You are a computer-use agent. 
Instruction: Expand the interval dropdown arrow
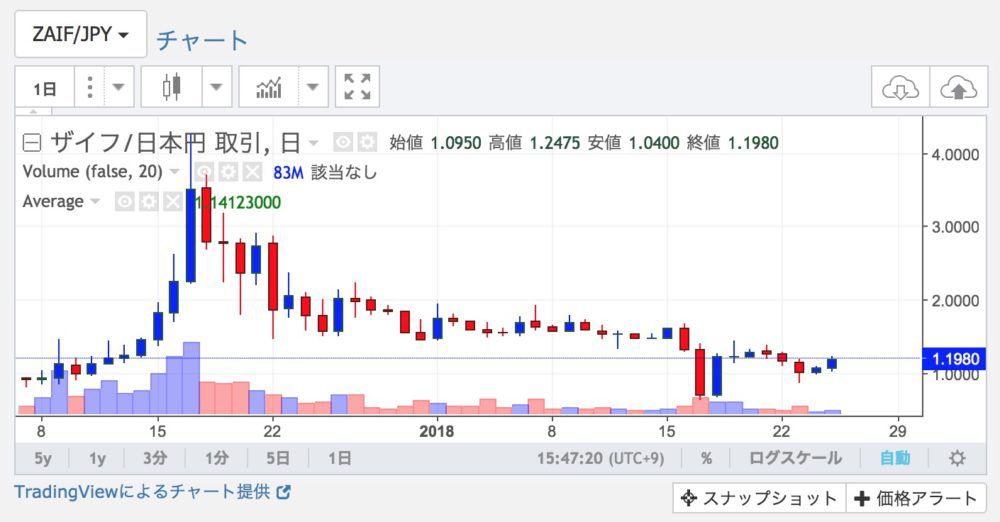pyautogui.click(x=119, y=87)
